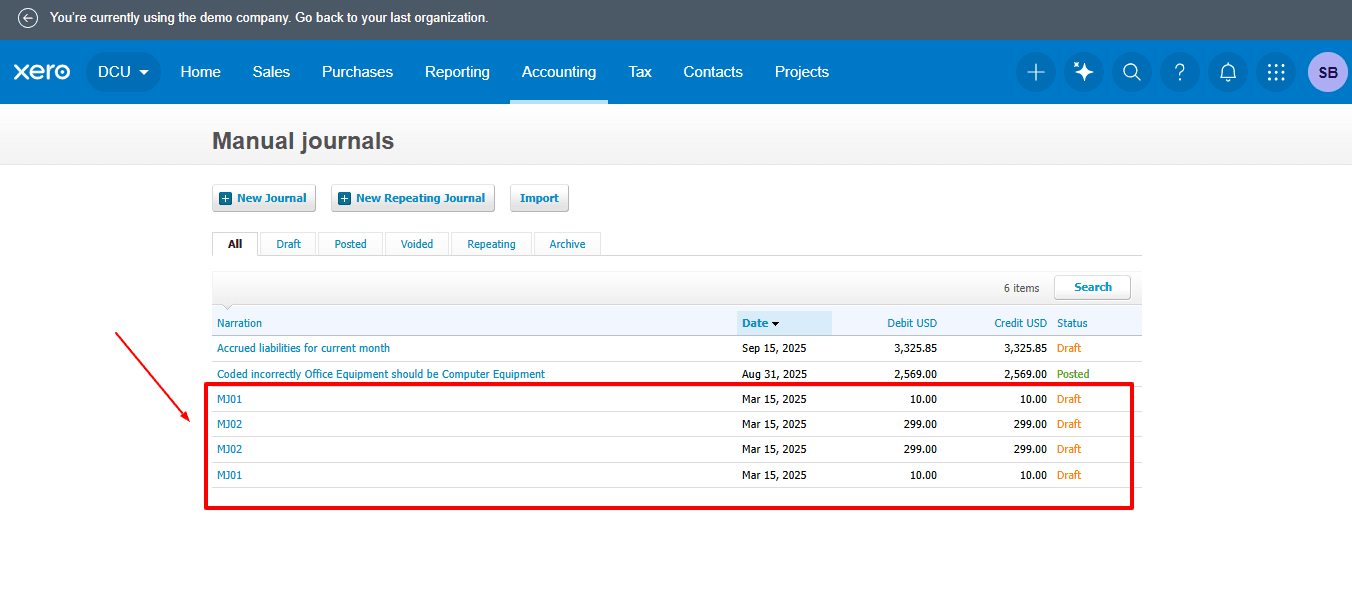1352x593 pixels.
Task: Click the New Journal button
Action: [263, 198]
